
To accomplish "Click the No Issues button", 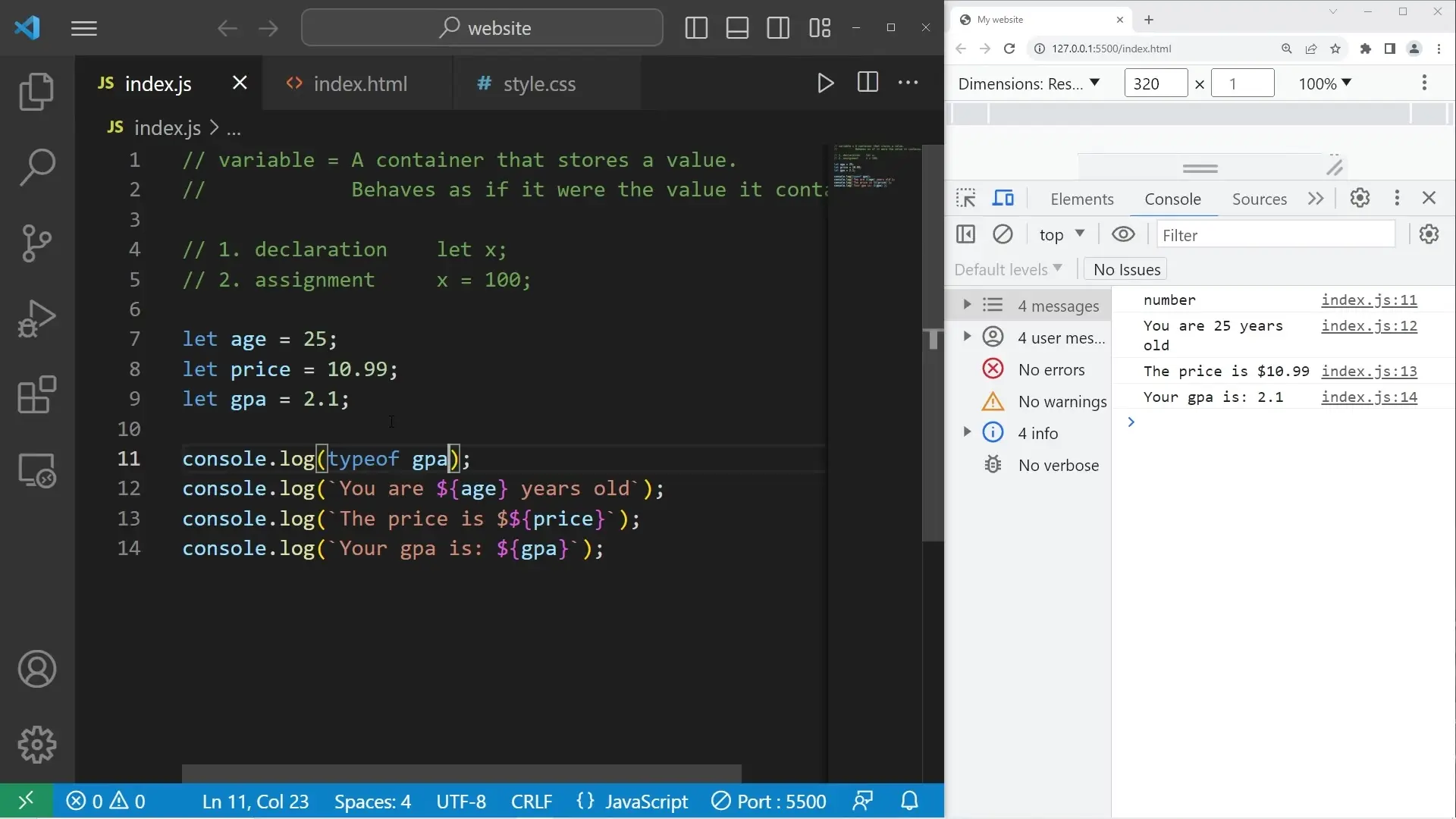I will pos(1126,270).
